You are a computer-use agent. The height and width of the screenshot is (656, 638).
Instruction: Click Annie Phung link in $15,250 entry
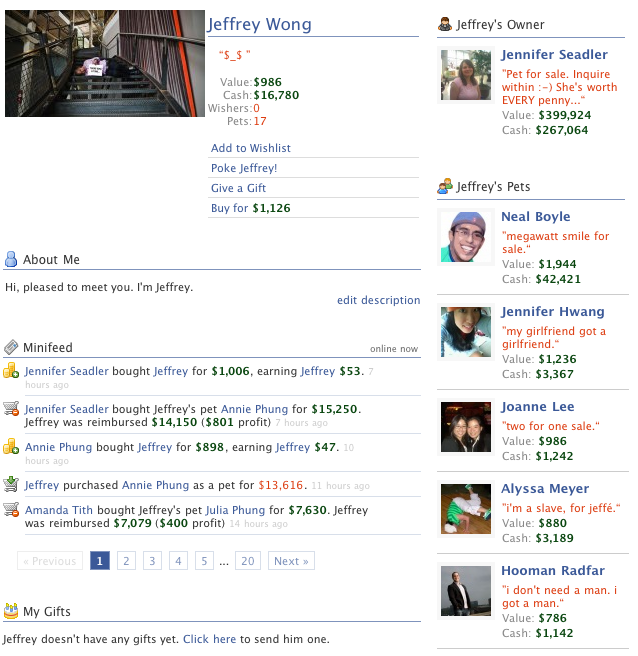point(254,409)
